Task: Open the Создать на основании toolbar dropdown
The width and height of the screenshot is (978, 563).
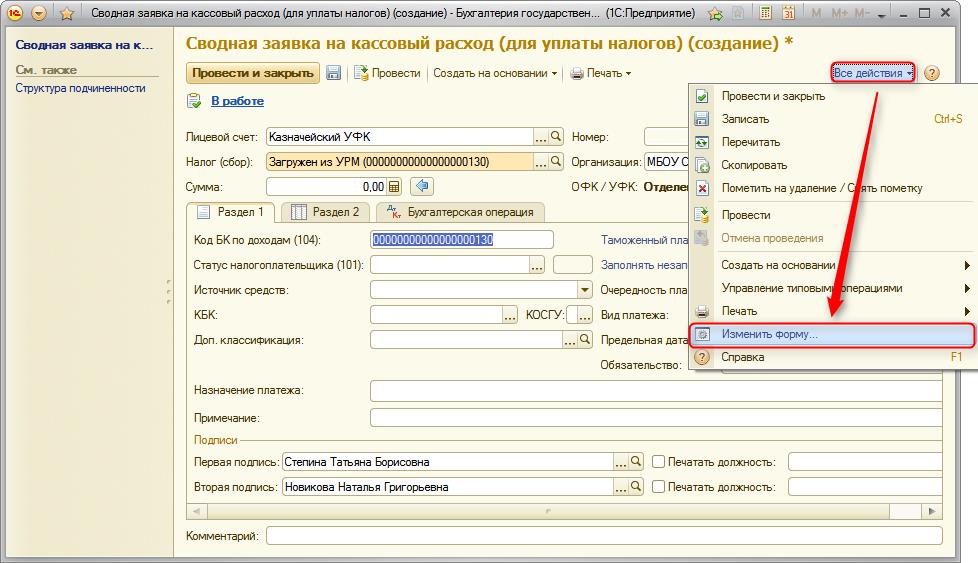Action: tap(495, 73)
